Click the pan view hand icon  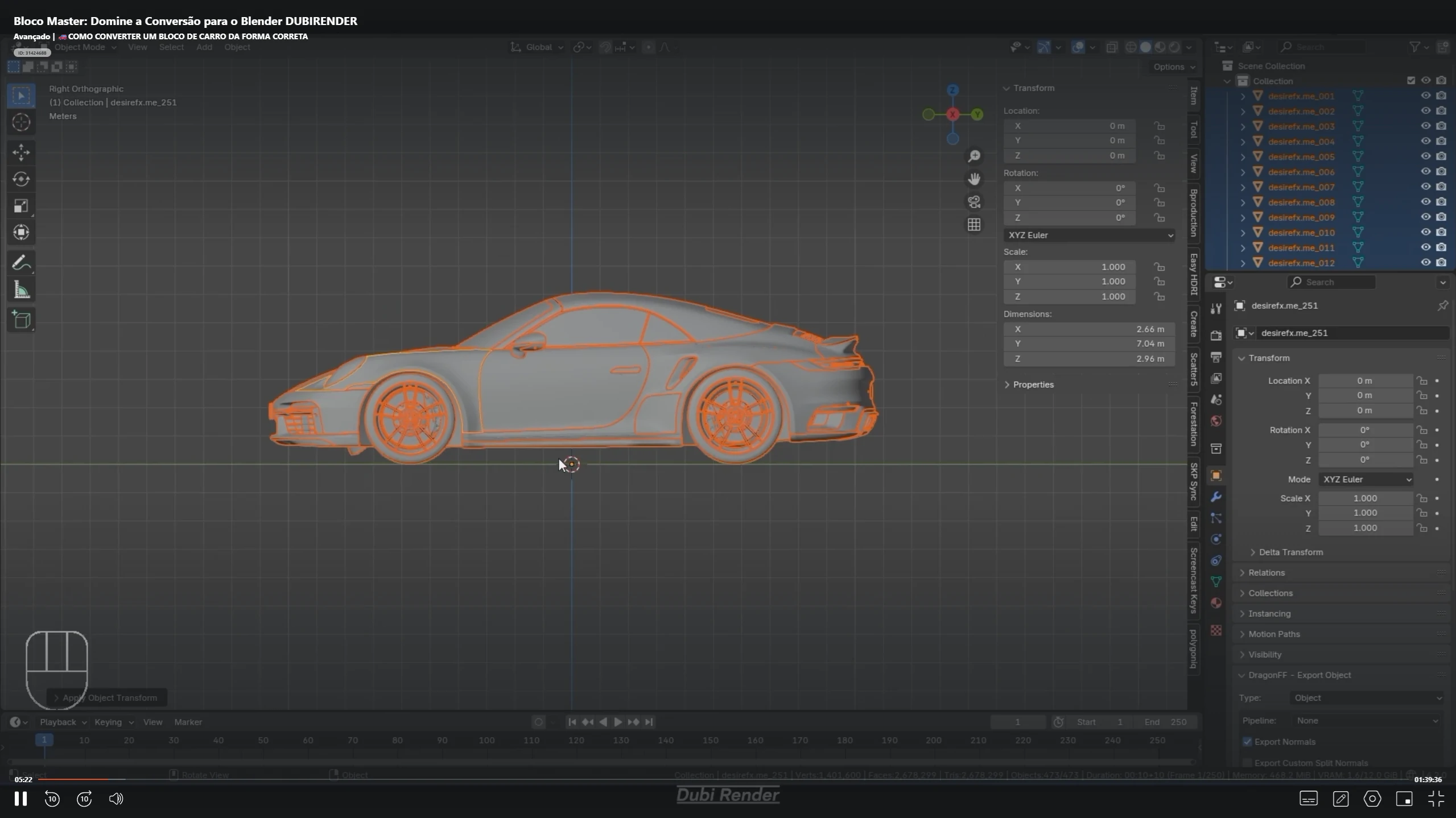coord(974,179)
